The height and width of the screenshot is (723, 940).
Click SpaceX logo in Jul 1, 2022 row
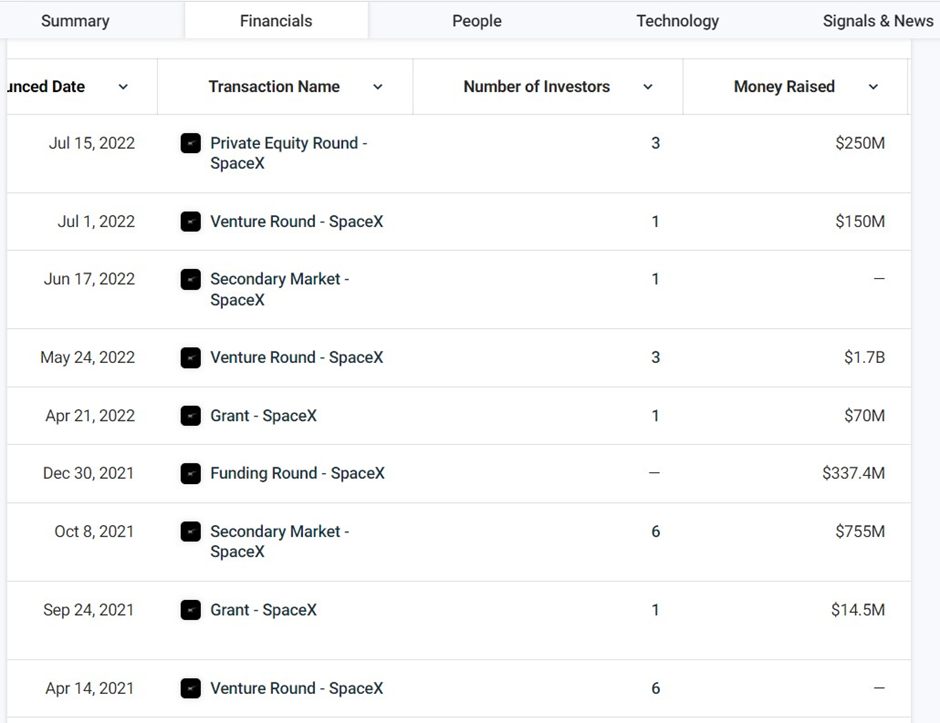point(191,222)
